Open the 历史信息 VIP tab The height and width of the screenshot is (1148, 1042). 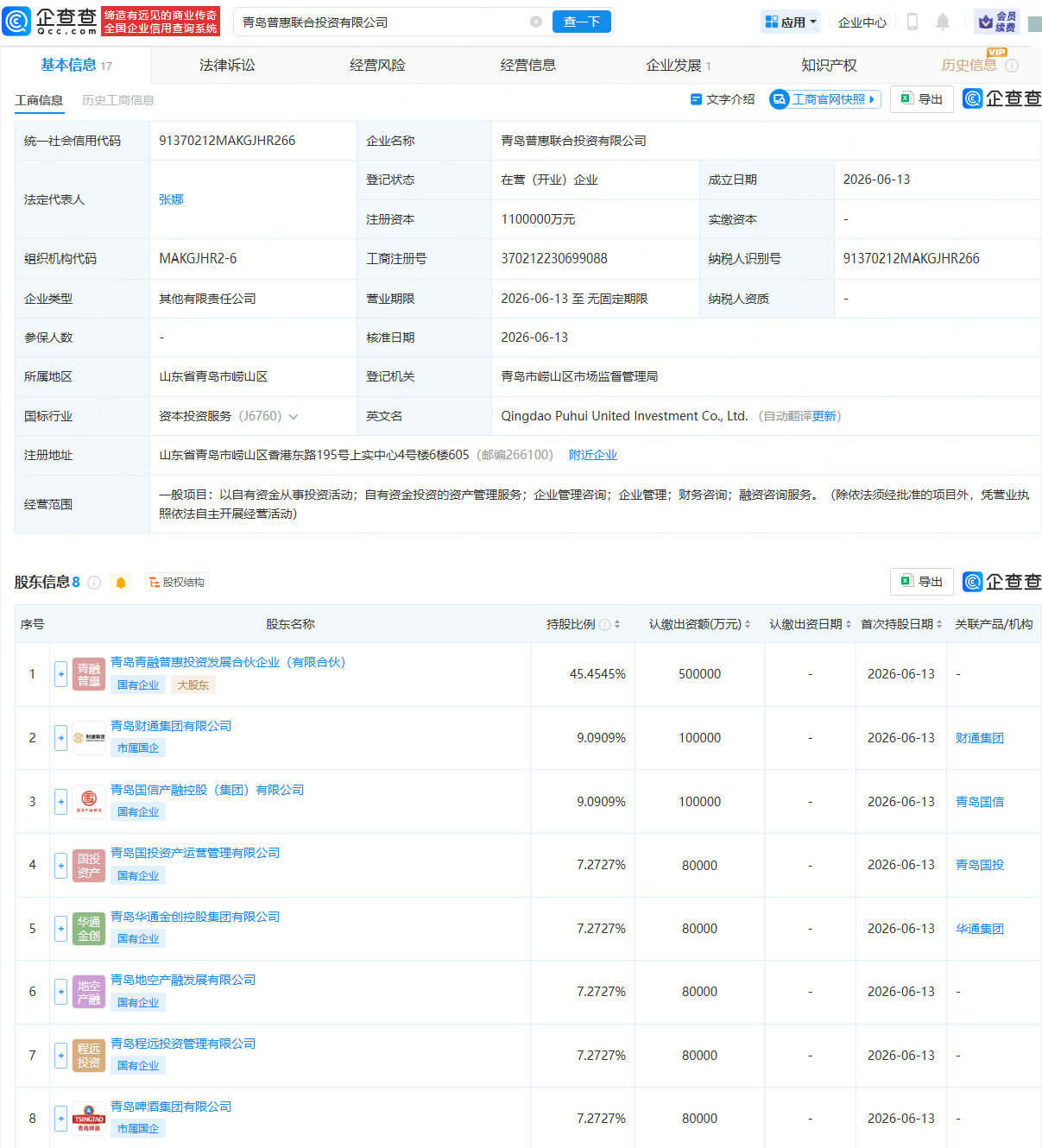coord(969,66)
